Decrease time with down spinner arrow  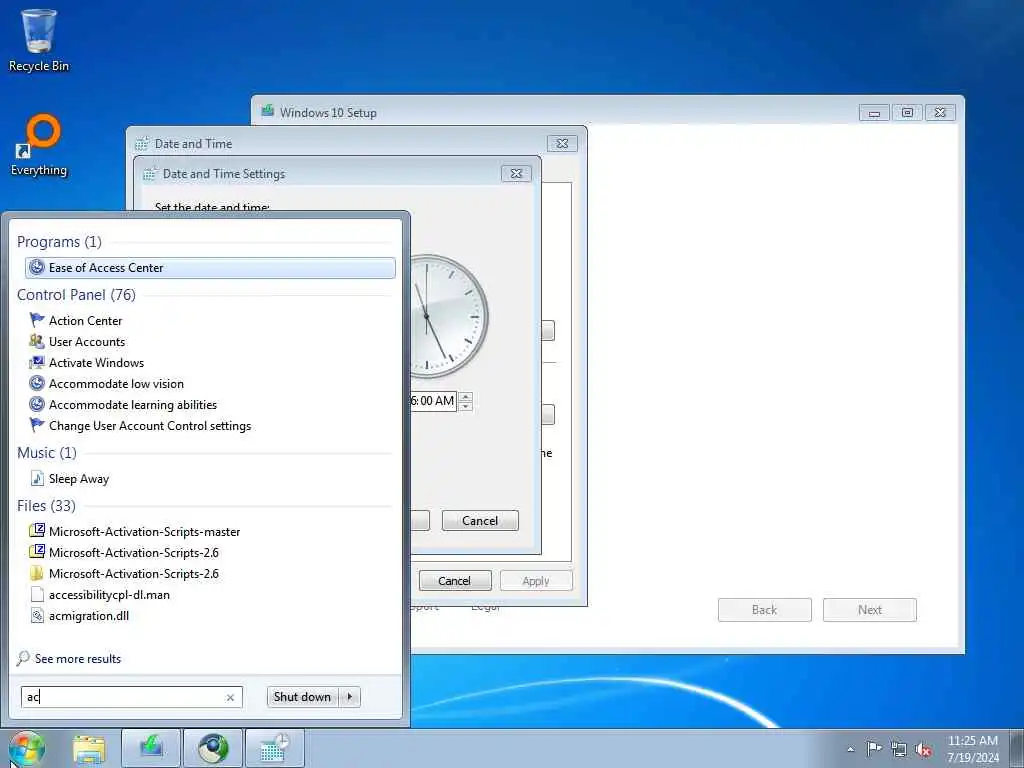coord(466,406)
